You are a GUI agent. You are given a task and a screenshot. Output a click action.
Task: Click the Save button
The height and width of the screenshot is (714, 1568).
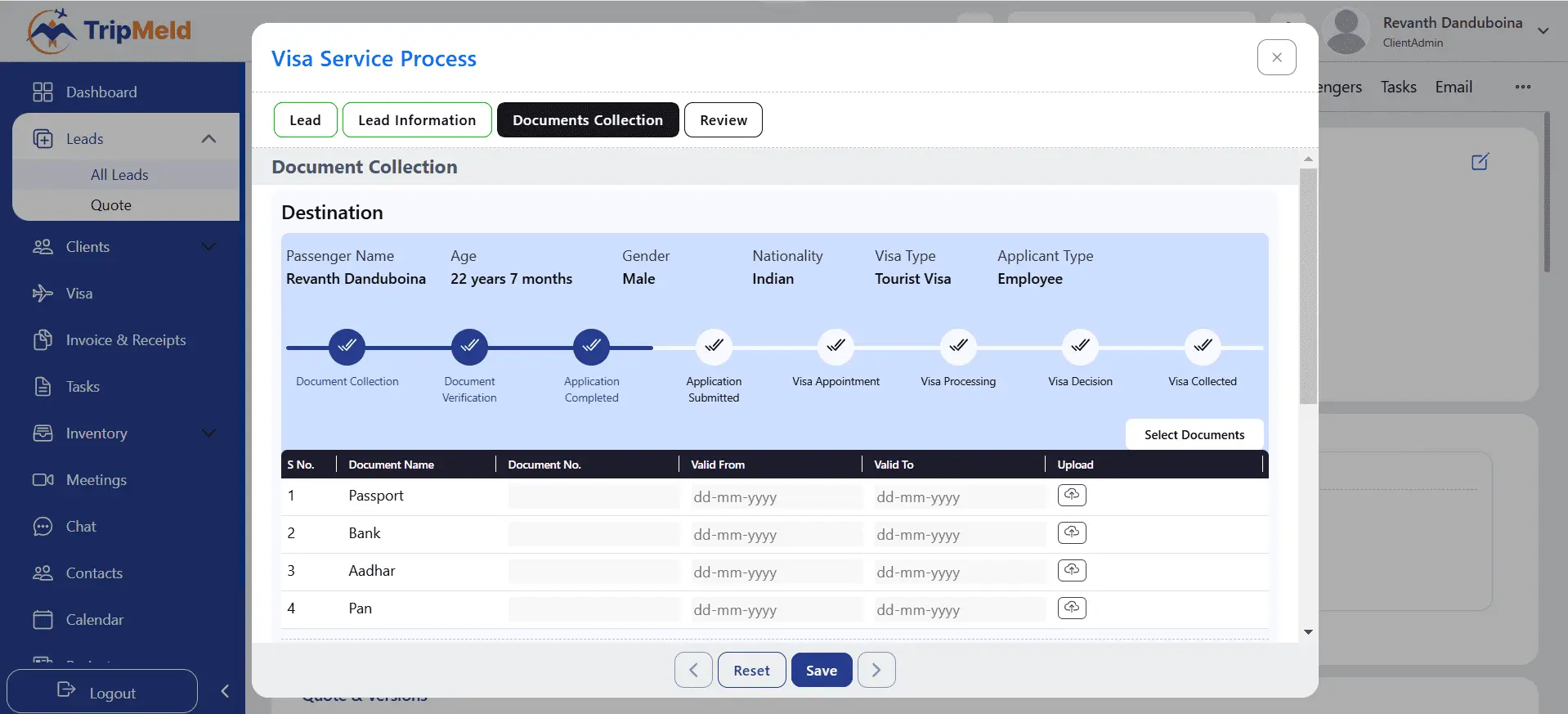tap(821, 671)
